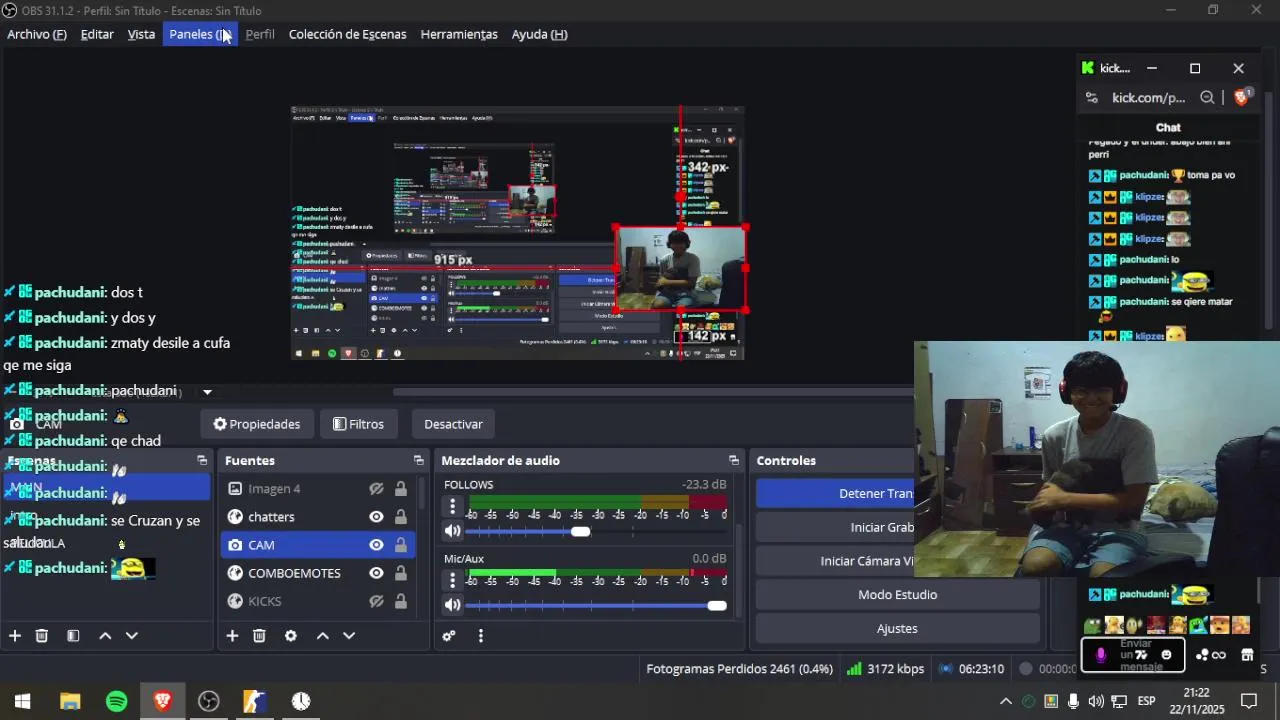Open Filtros for selected source
Viewport: 1280px width, 720px height.
(358, 424)
